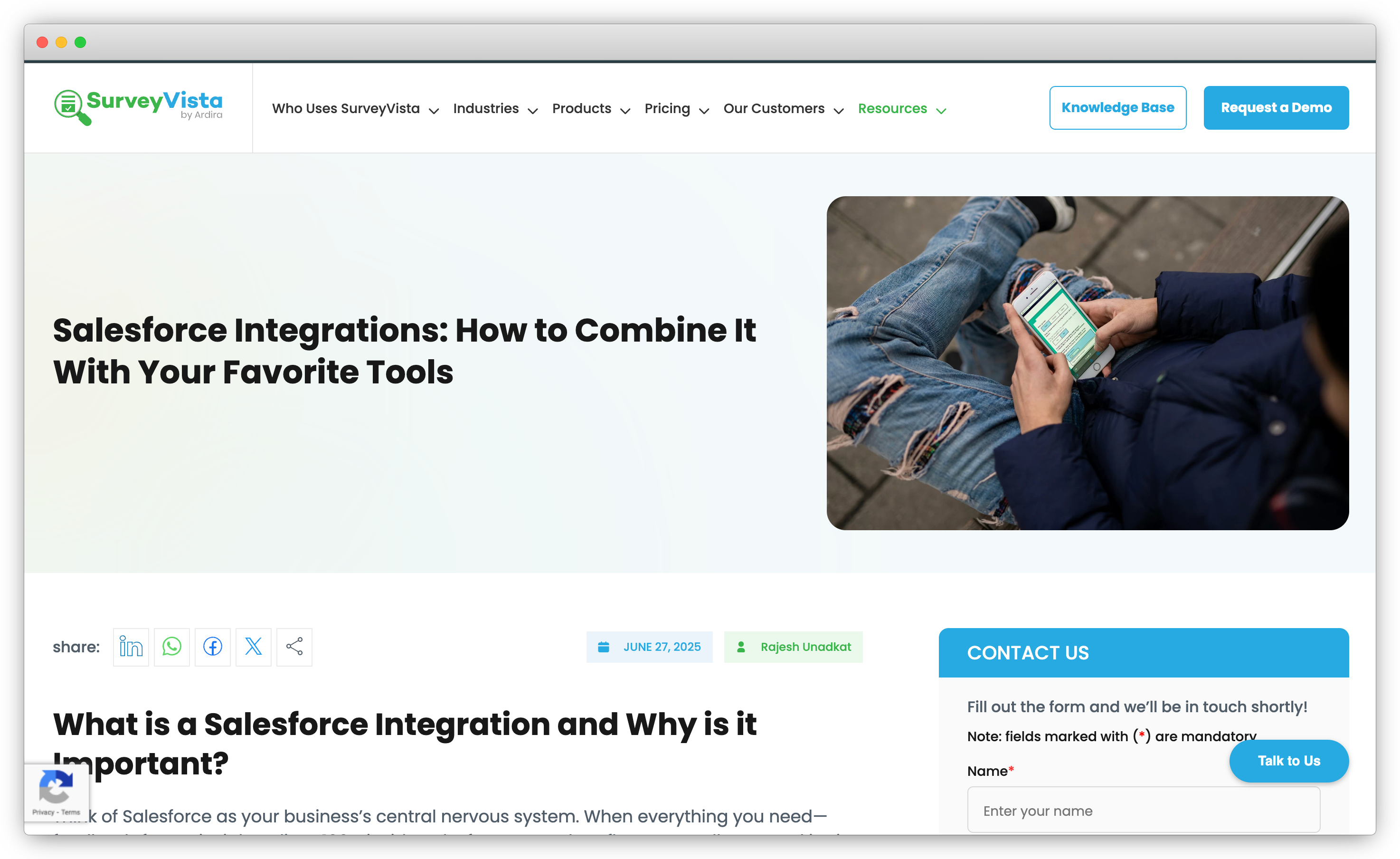Screen dimensions: 1400x859
Task: Open the Knowledge Base
Action: pyautogui.click(x=1117, y=107)
